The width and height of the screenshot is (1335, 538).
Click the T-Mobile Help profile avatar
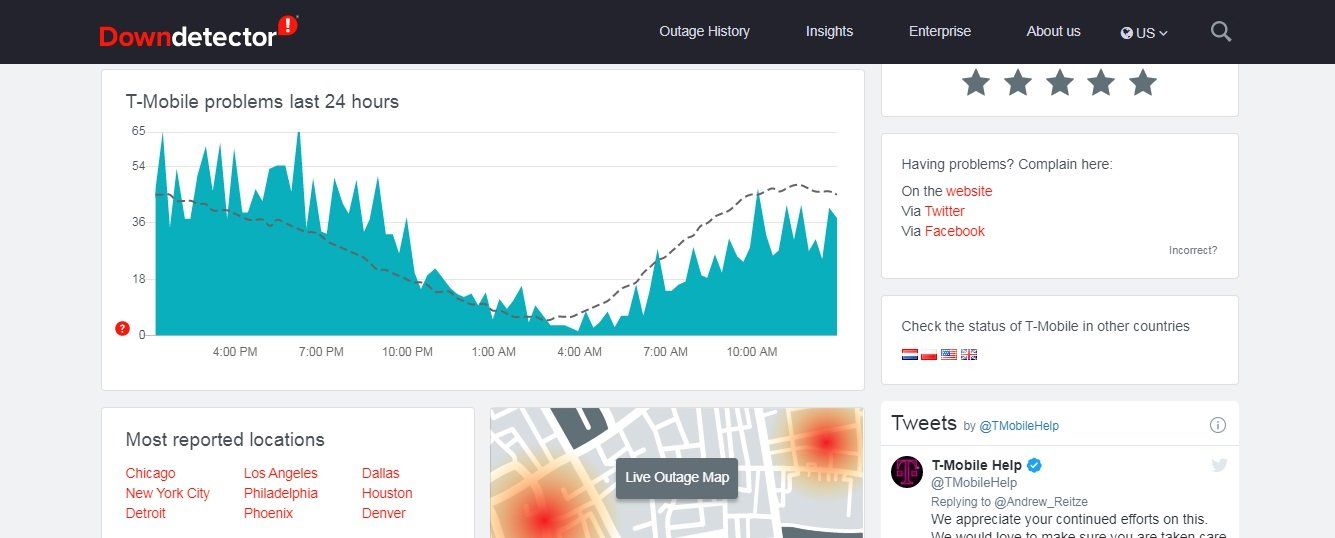point(907,471)
